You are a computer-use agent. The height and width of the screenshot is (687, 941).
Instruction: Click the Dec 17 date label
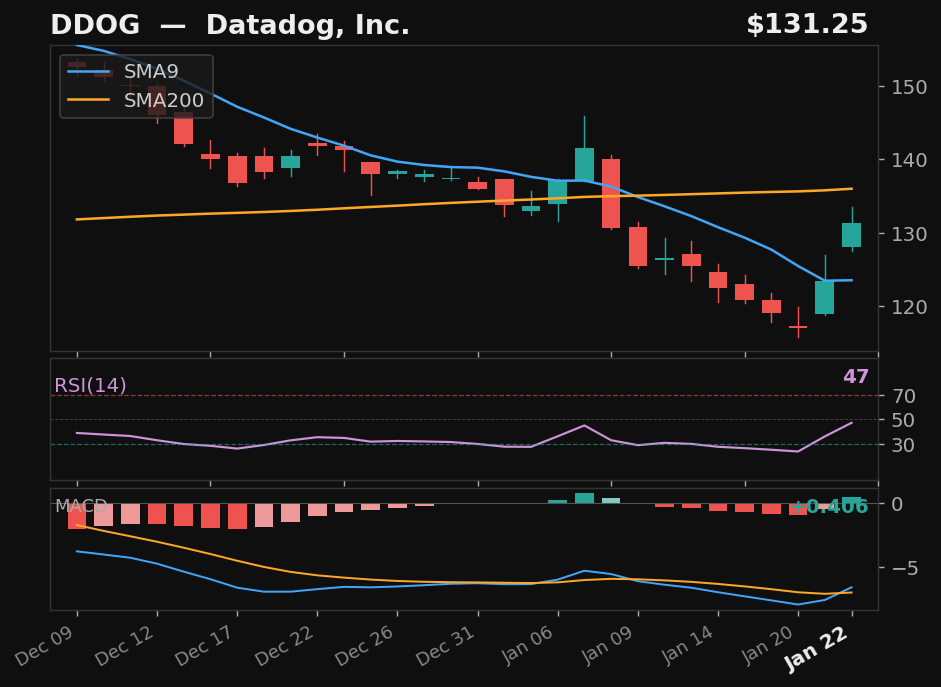coord(205,646)
